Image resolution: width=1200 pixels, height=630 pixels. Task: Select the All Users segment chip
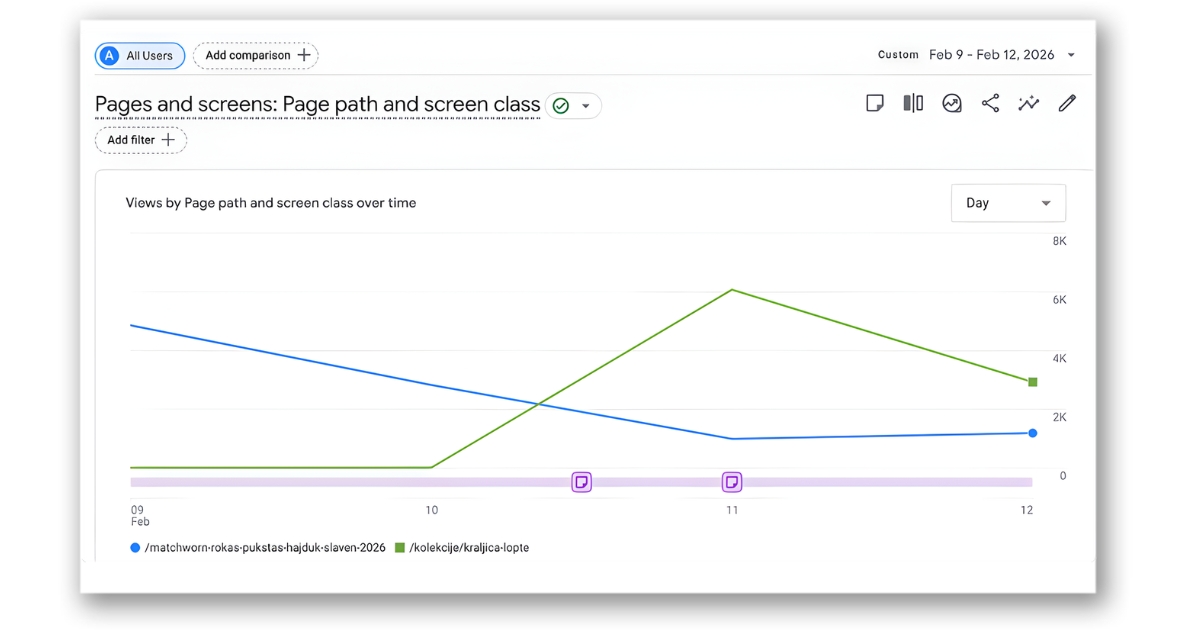point(140,56)
